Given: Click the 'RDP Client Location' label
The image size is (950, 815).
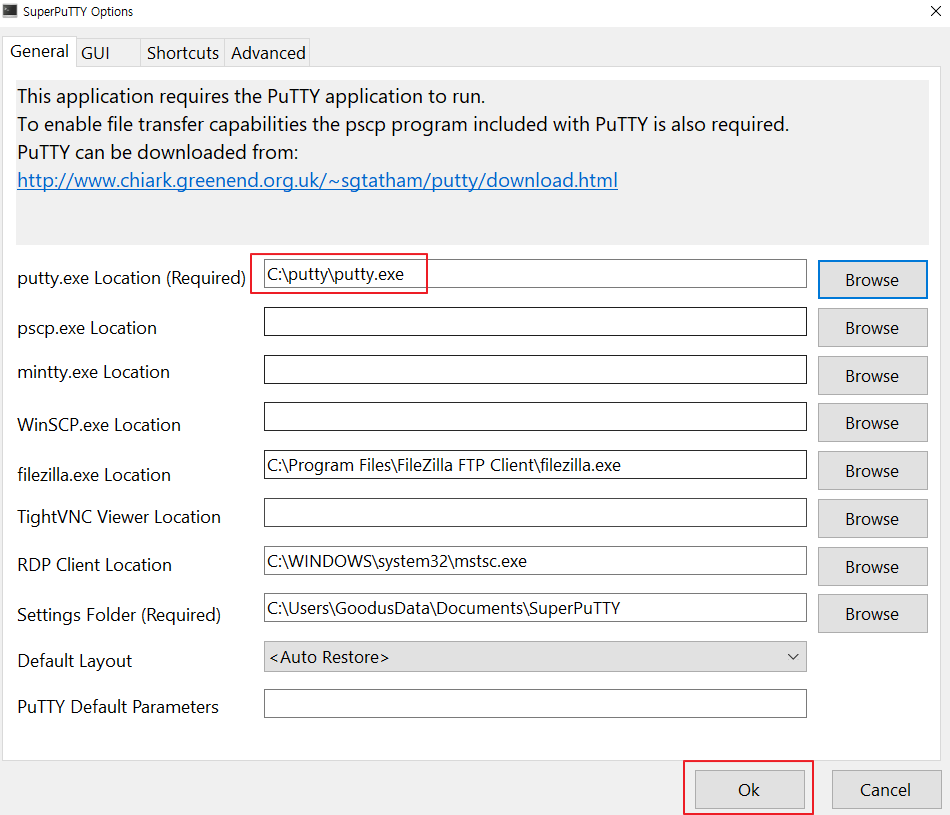Looking at the screenshot, I should pos(95,565).
